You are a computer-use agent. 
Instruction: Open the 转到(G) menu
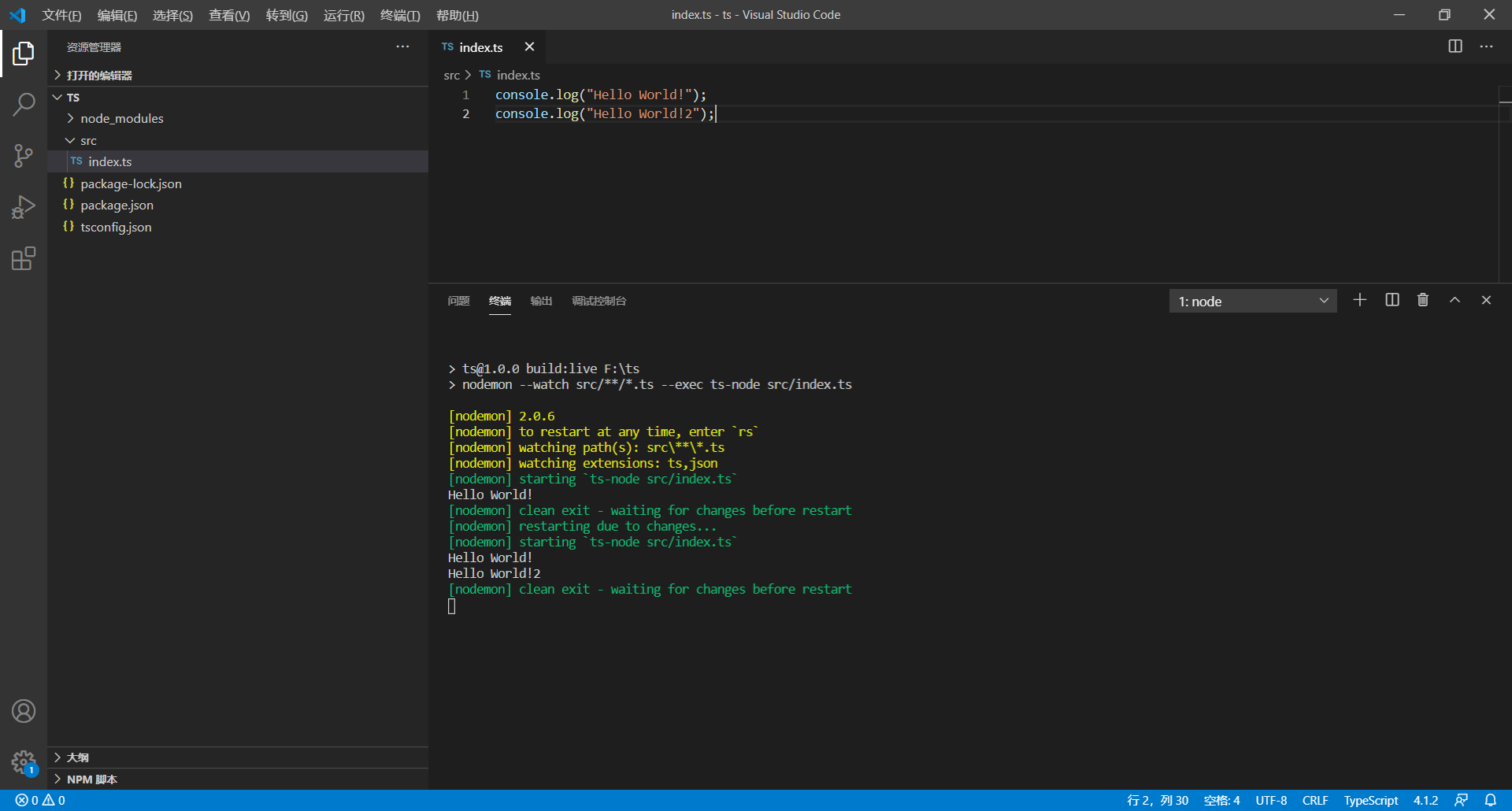click(x=287, y=15)
